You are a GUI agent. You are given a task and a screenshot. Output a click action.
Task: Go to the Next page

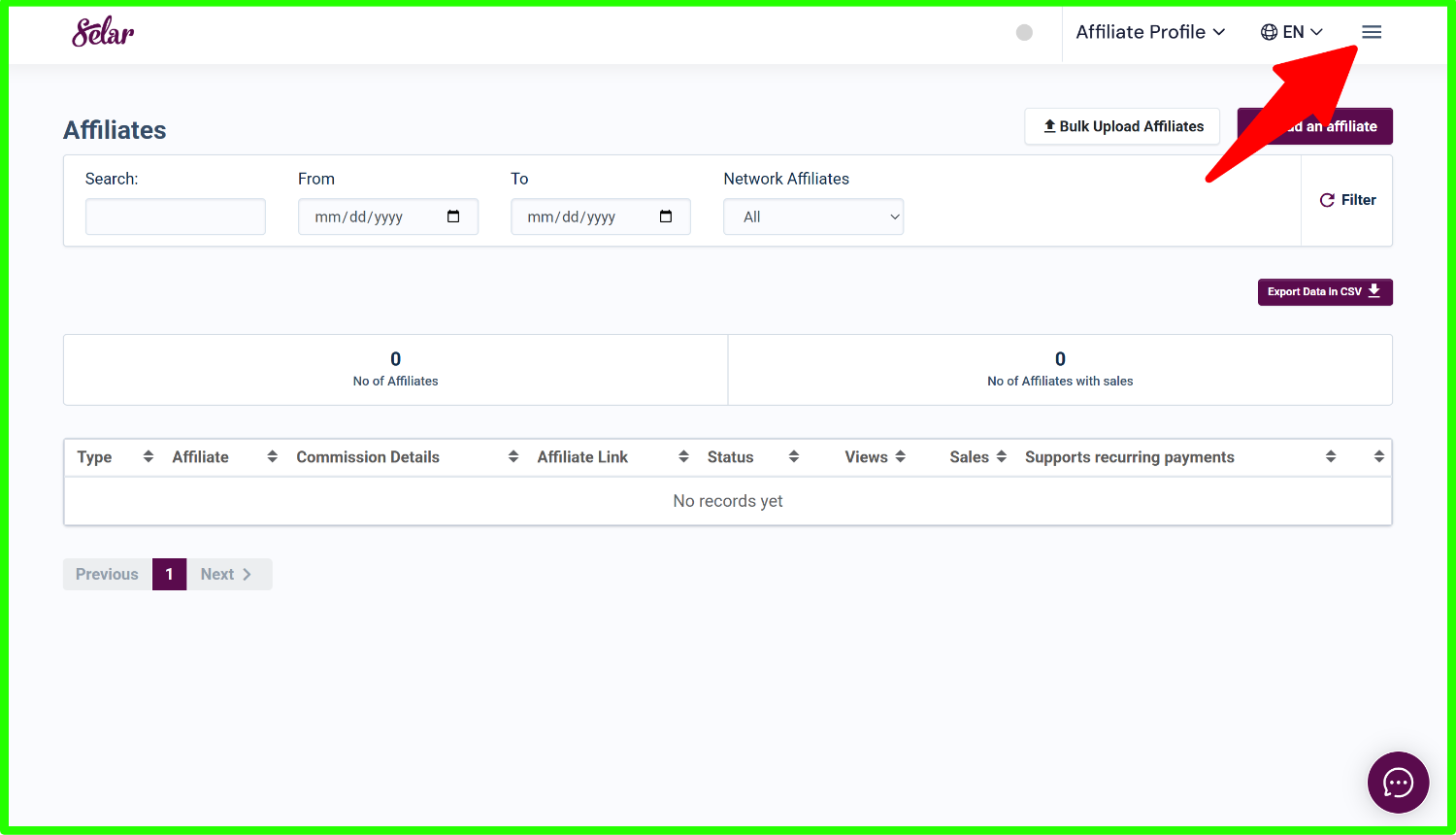pos(227,574)
